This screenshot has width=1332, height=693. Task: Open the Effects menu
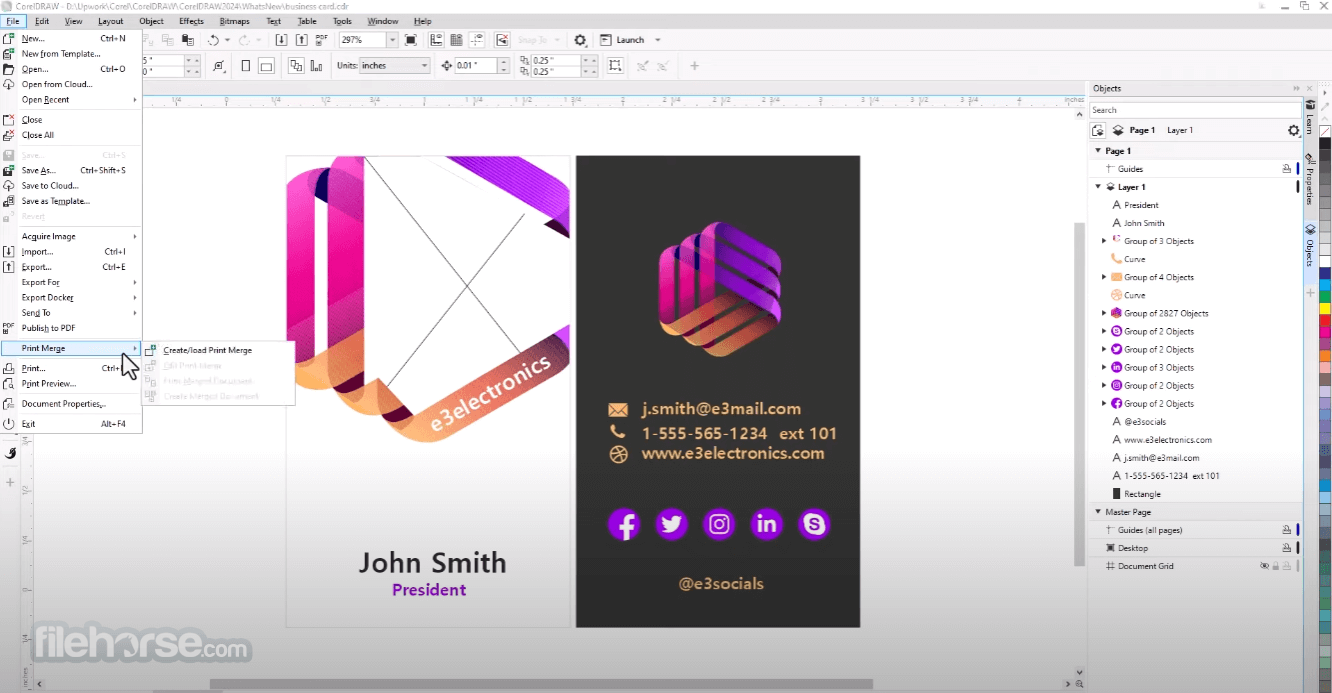pos(191,21)
